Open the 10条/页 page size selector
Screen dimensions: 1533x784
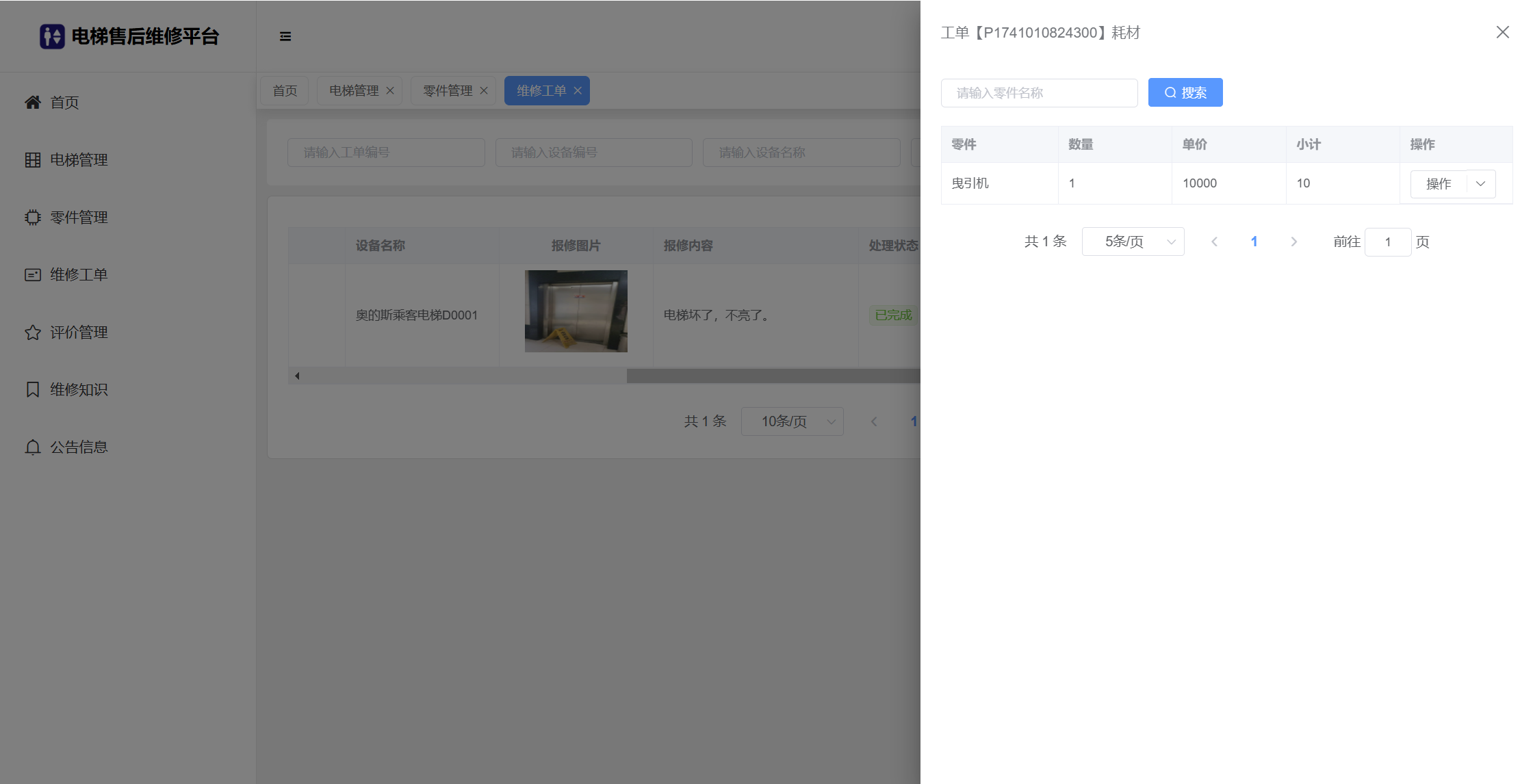pos(792,421)
